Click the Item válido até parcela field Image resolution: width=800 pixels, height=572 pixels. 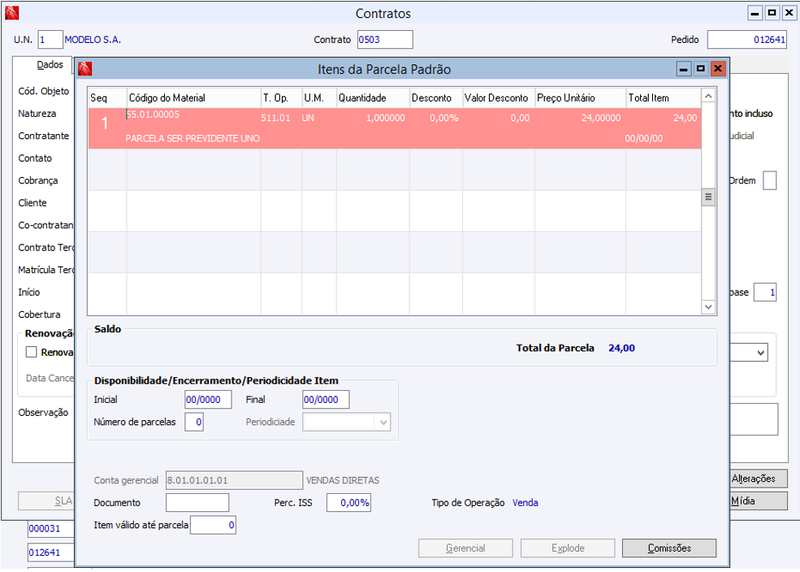pos(213,525)
